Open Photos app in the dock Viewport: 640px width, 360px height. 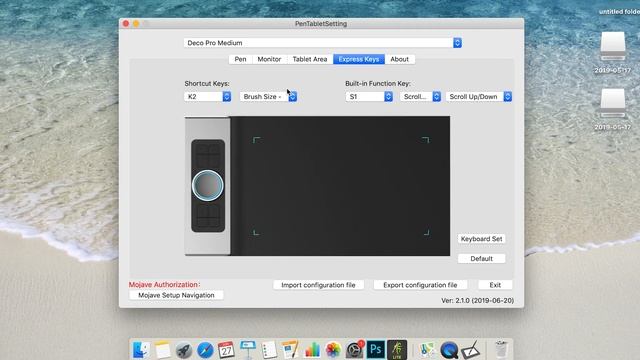point(333,350)
